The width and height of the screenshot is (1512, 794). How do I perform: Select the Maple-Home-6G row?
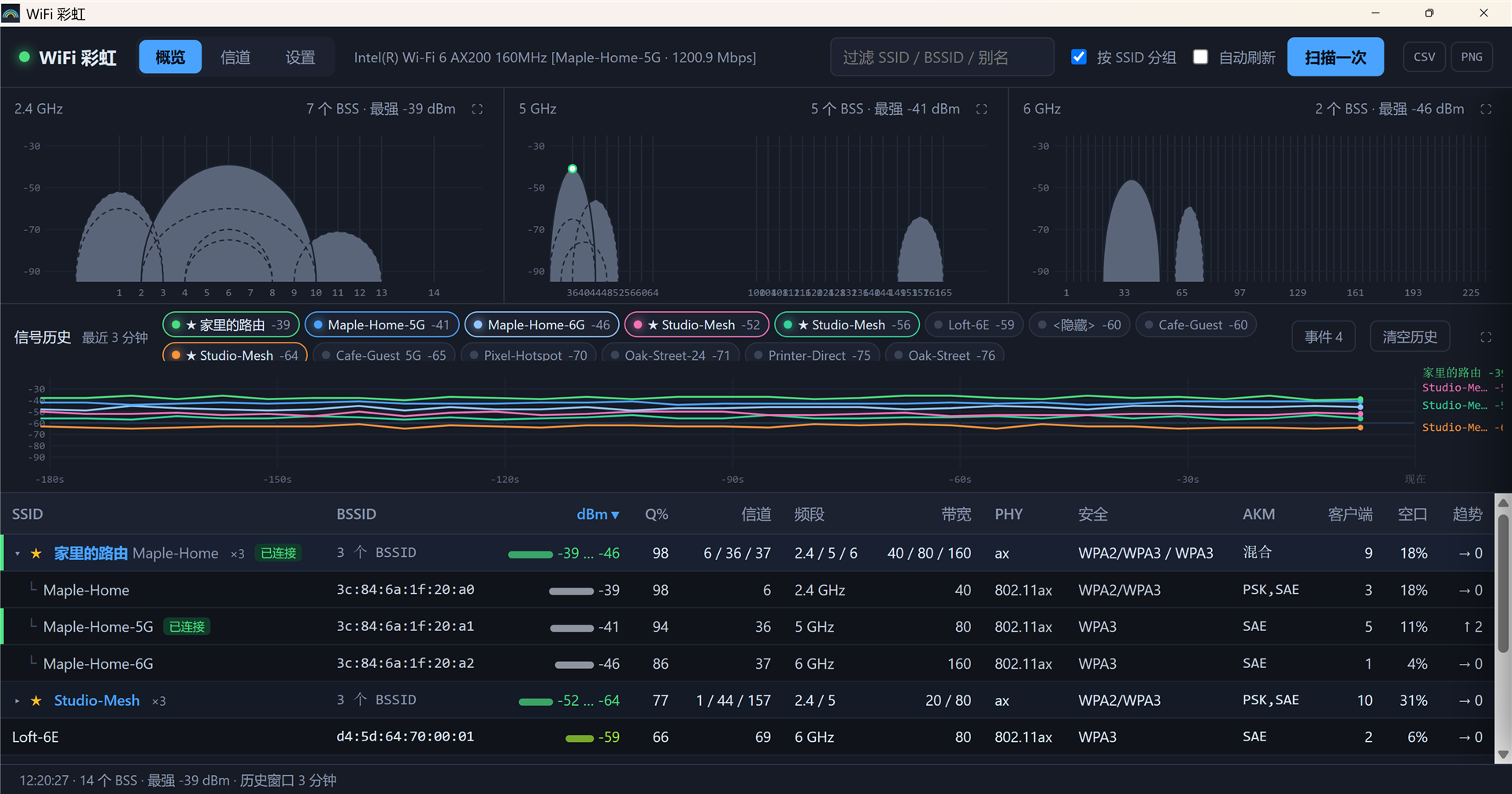(748, 663)
